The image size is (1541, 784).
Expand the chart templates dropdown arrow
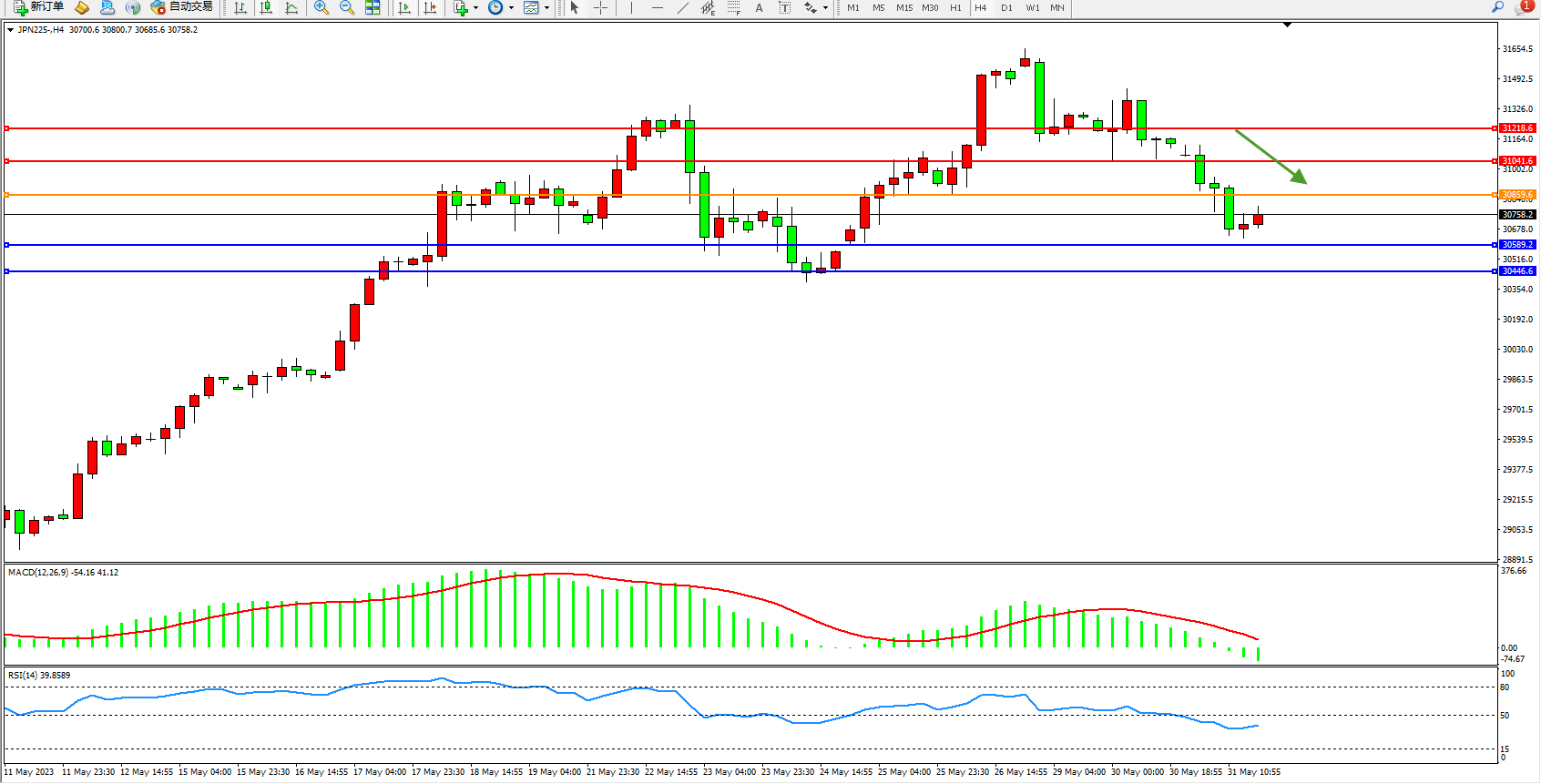546,7
